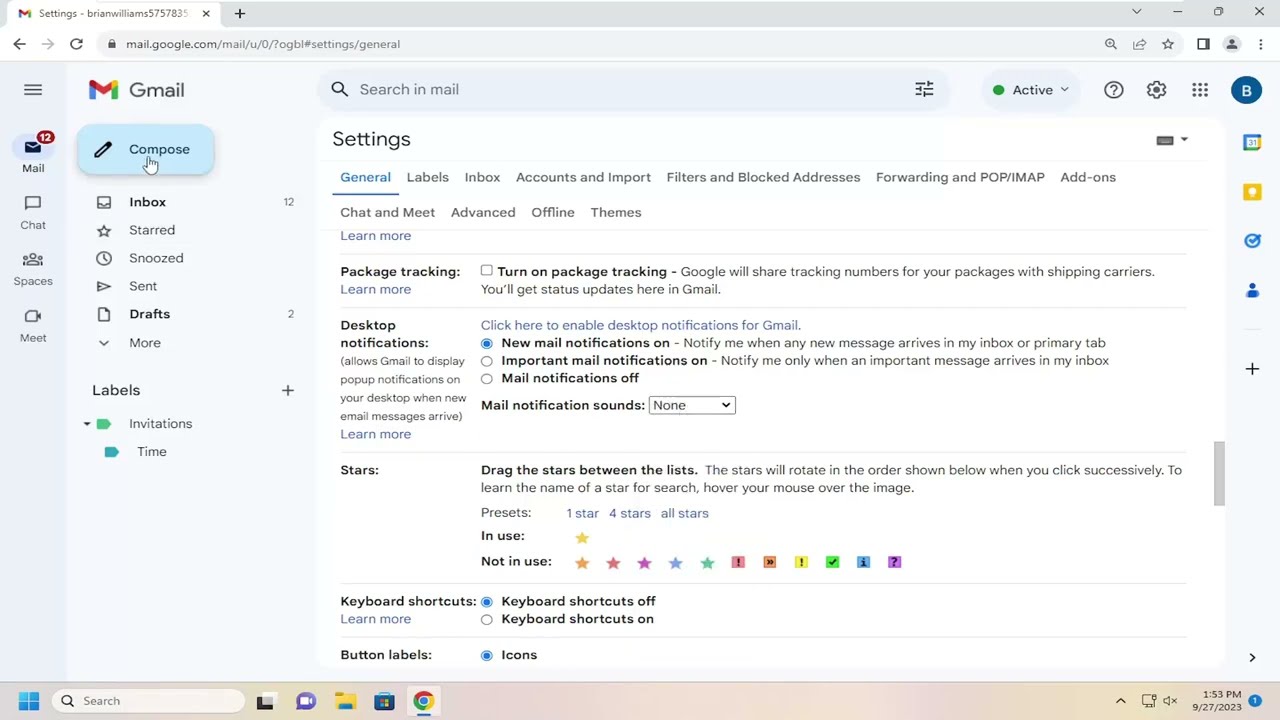Click the Compose button

(146, 150)
